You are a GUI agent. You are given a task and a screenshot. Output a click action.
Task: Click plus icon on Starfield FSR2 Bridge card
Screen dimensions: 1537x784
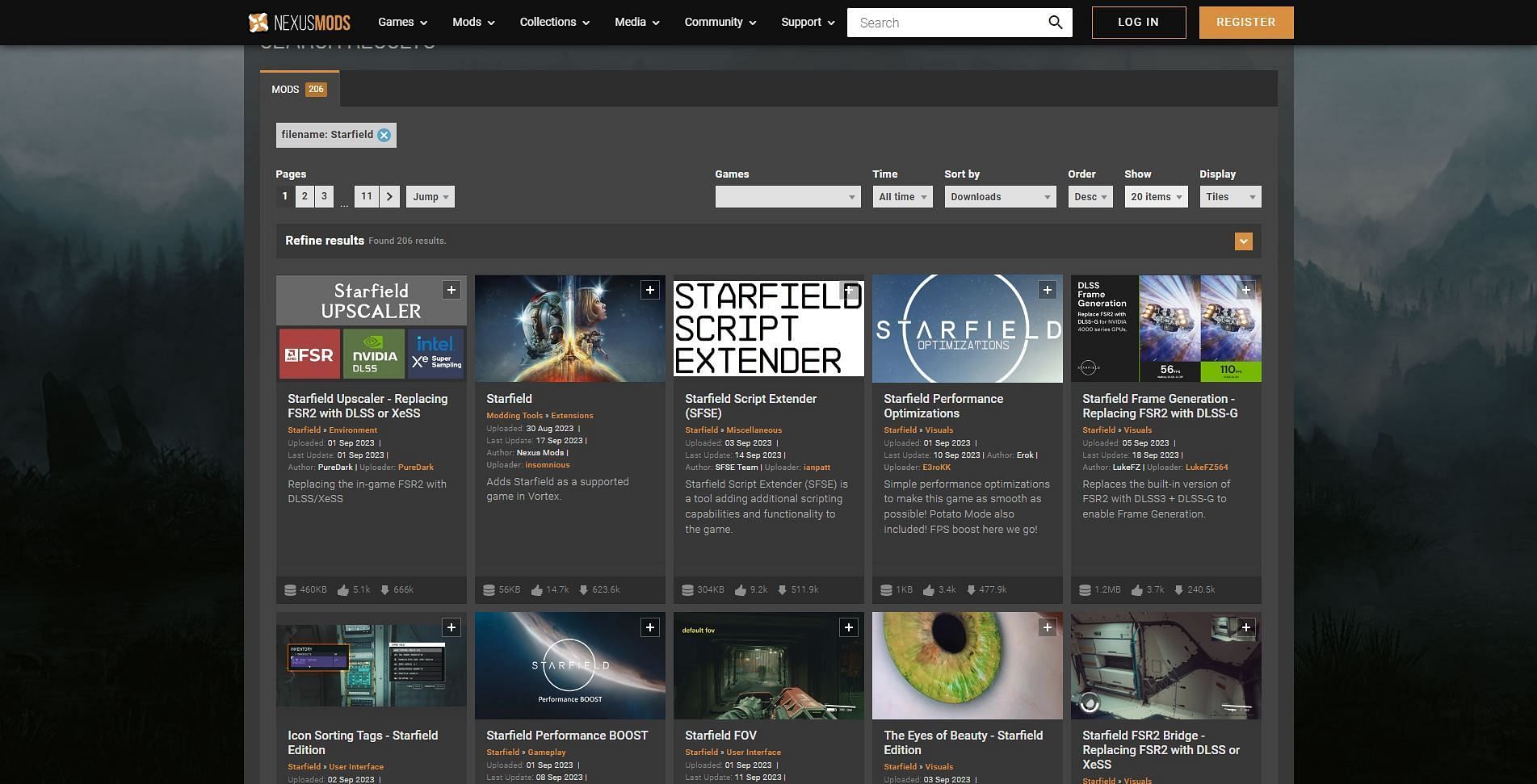point(1246,627)
